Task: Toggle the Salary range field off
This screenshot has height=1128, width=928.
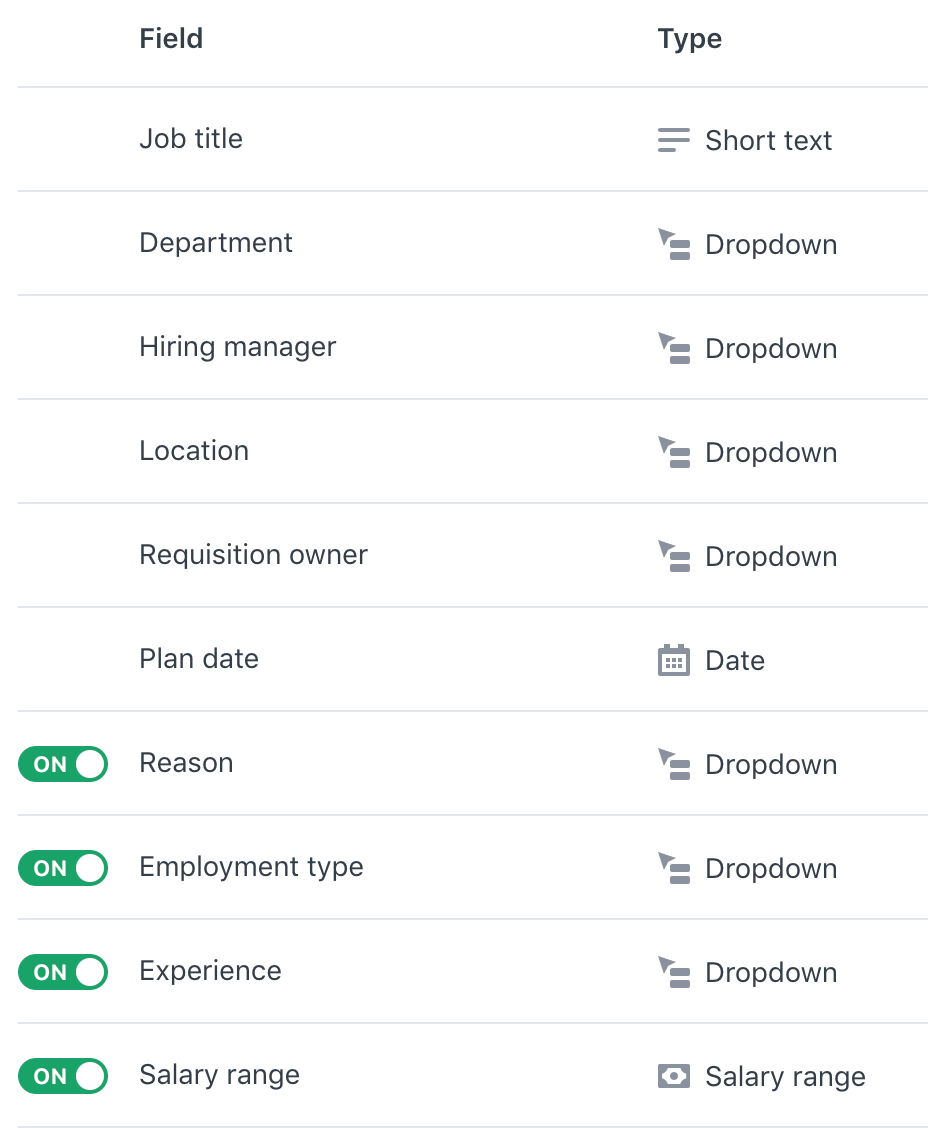Action: 62,1077
